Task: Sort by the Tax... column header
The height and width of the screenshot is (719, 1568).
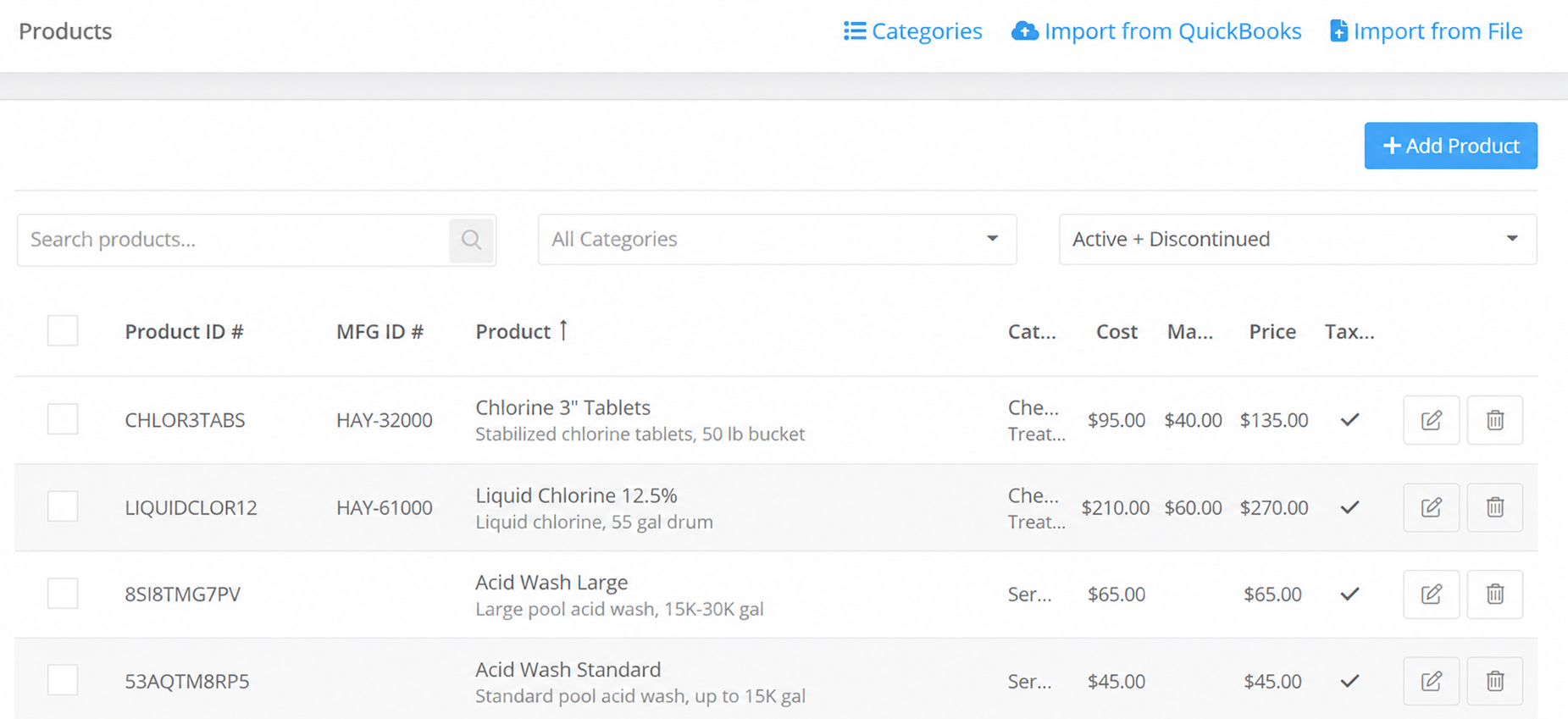Action: pyautogui.click(x=1349, y=332)
